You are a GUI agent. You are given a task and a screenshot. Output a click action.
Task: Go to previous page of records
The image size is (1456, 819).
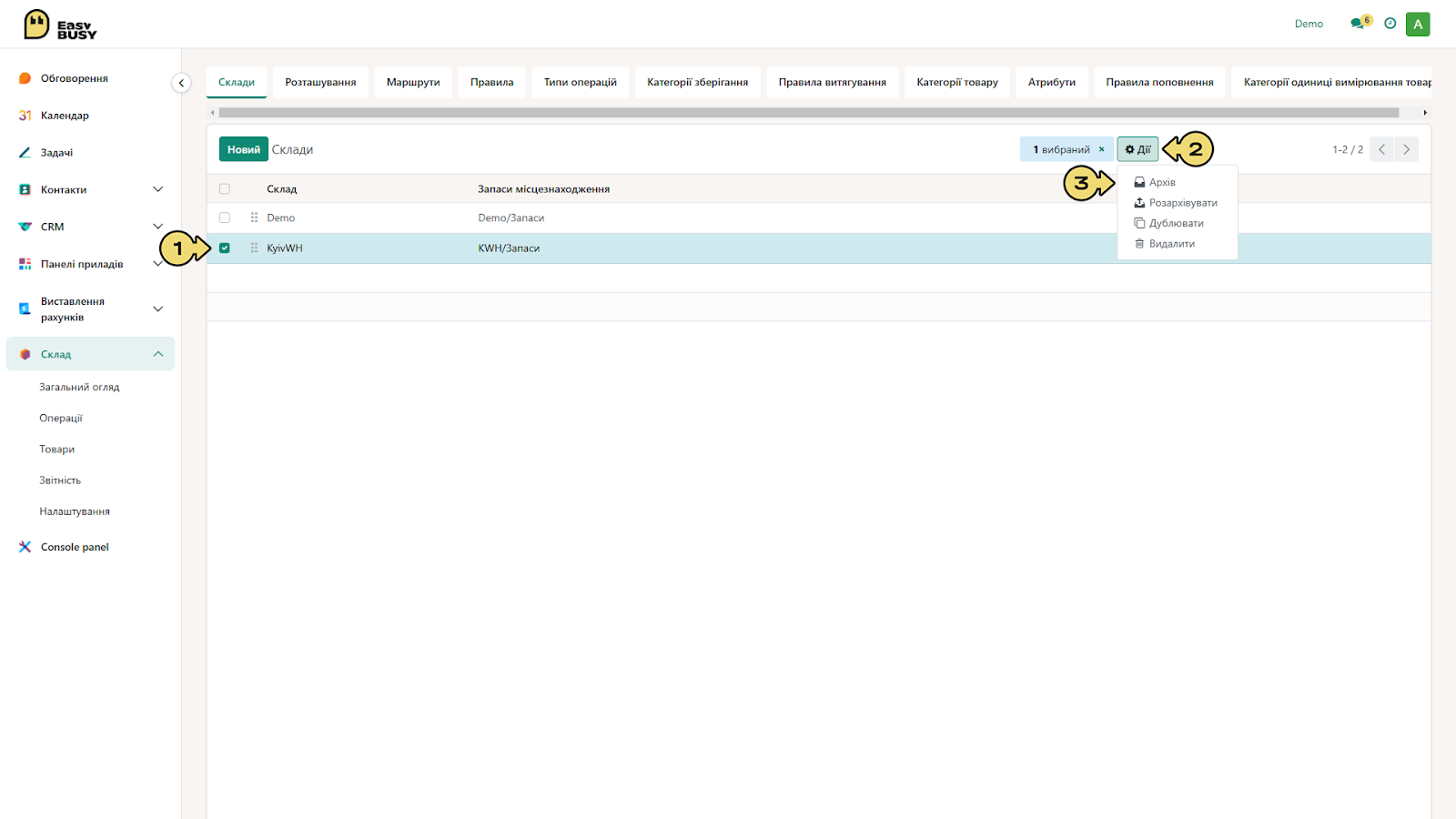tap(1381, 149)
